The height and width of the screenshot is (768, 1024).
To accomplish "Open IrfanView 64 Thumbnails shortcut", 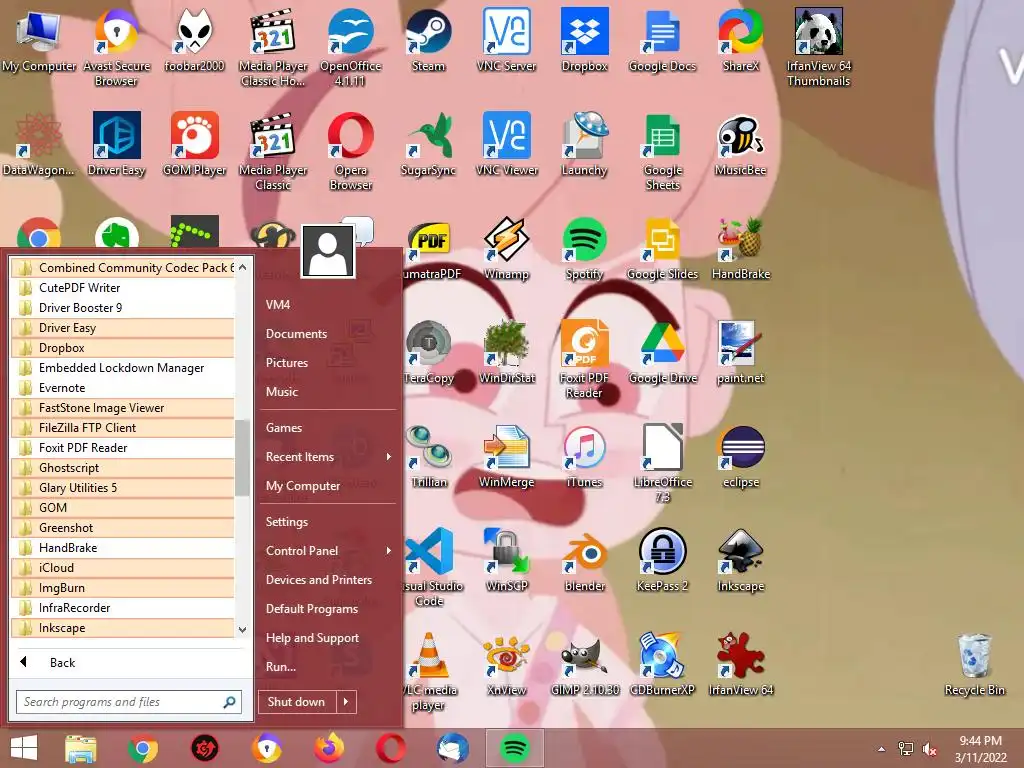I will click(x=818, y=47).
